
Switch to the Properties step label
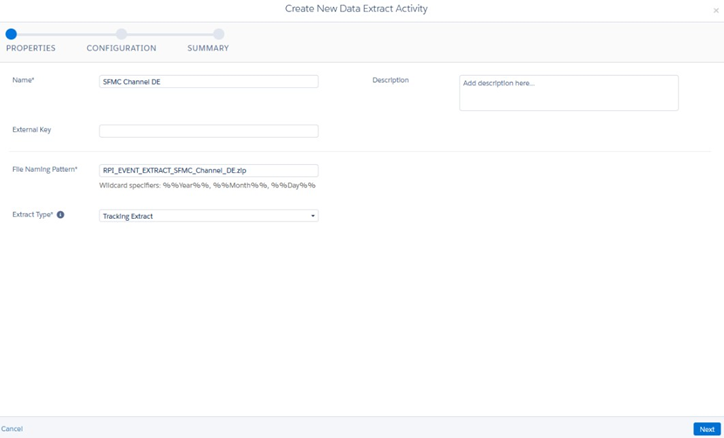31,48
